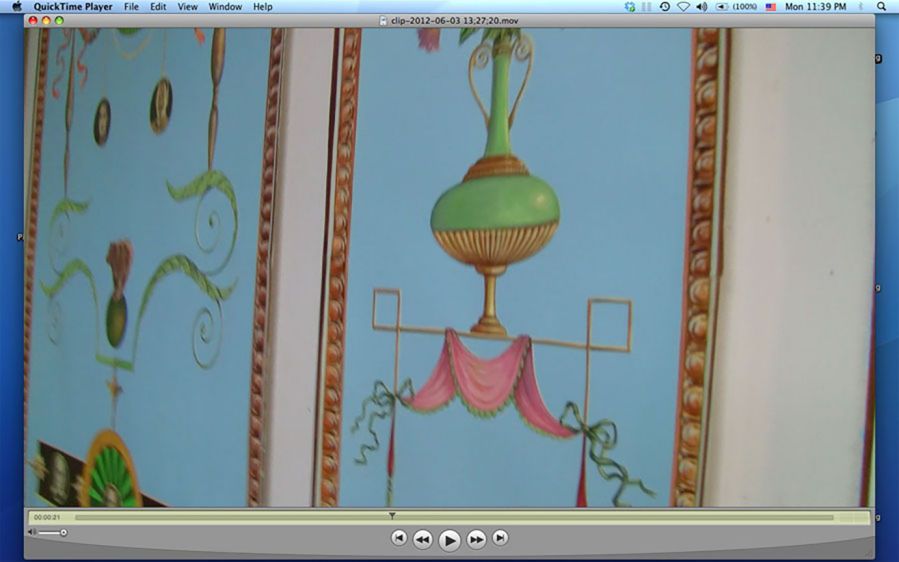The image size is (899, 562).
Task: Open the View menu
Action: click(187, 7)
